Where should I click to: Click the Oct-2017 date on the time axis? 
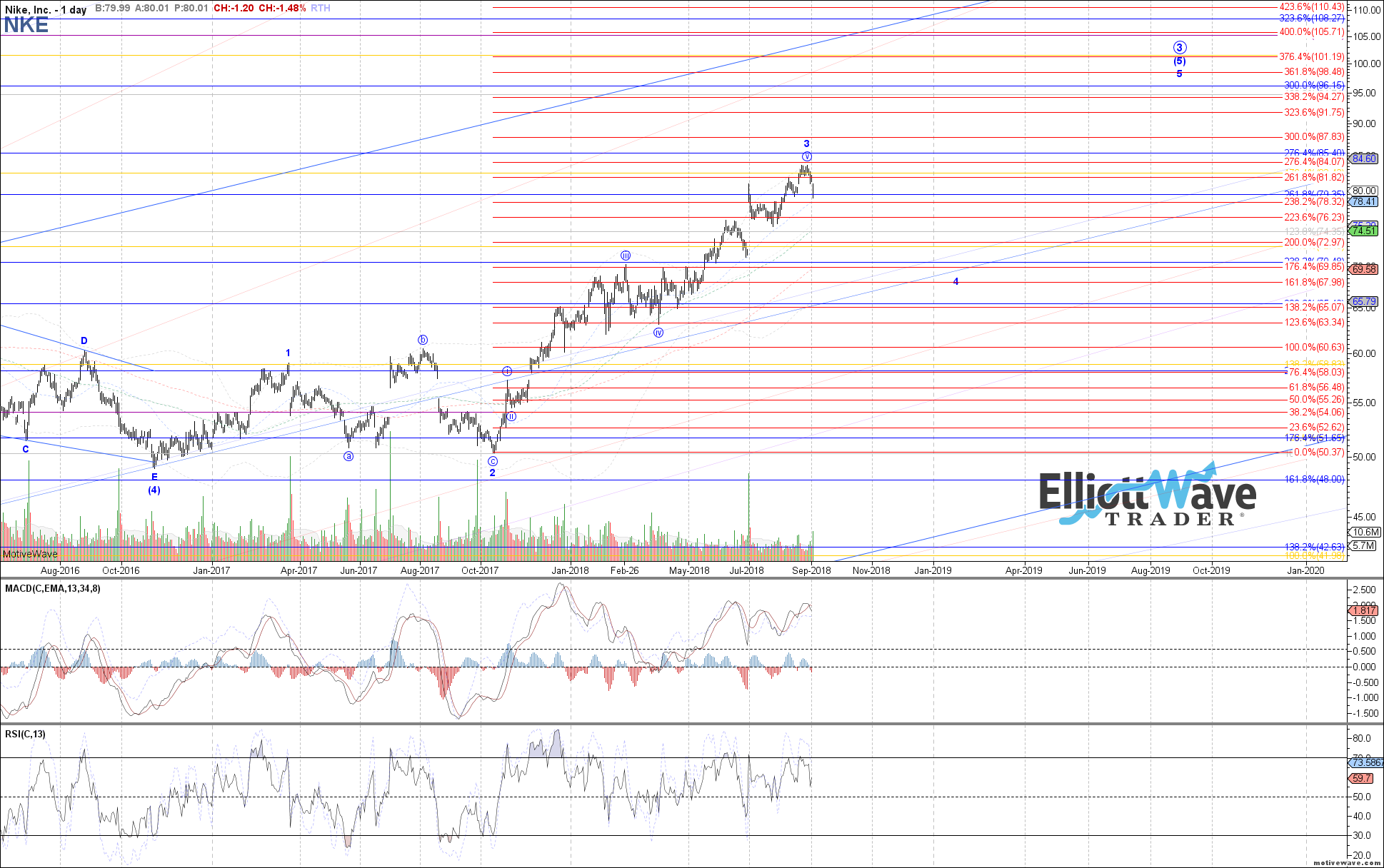tap(480, 570)
